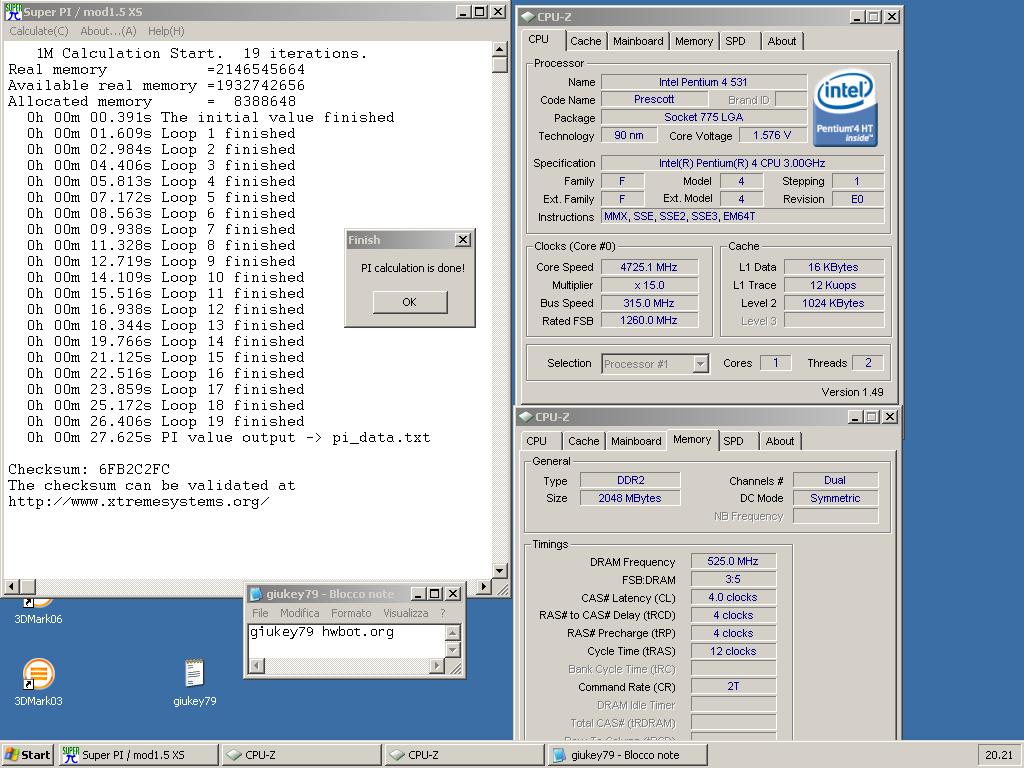The image size is (1024, 768).
Task: Click the taskbar clock showing 20.21
Action: (x=999, y=754)
